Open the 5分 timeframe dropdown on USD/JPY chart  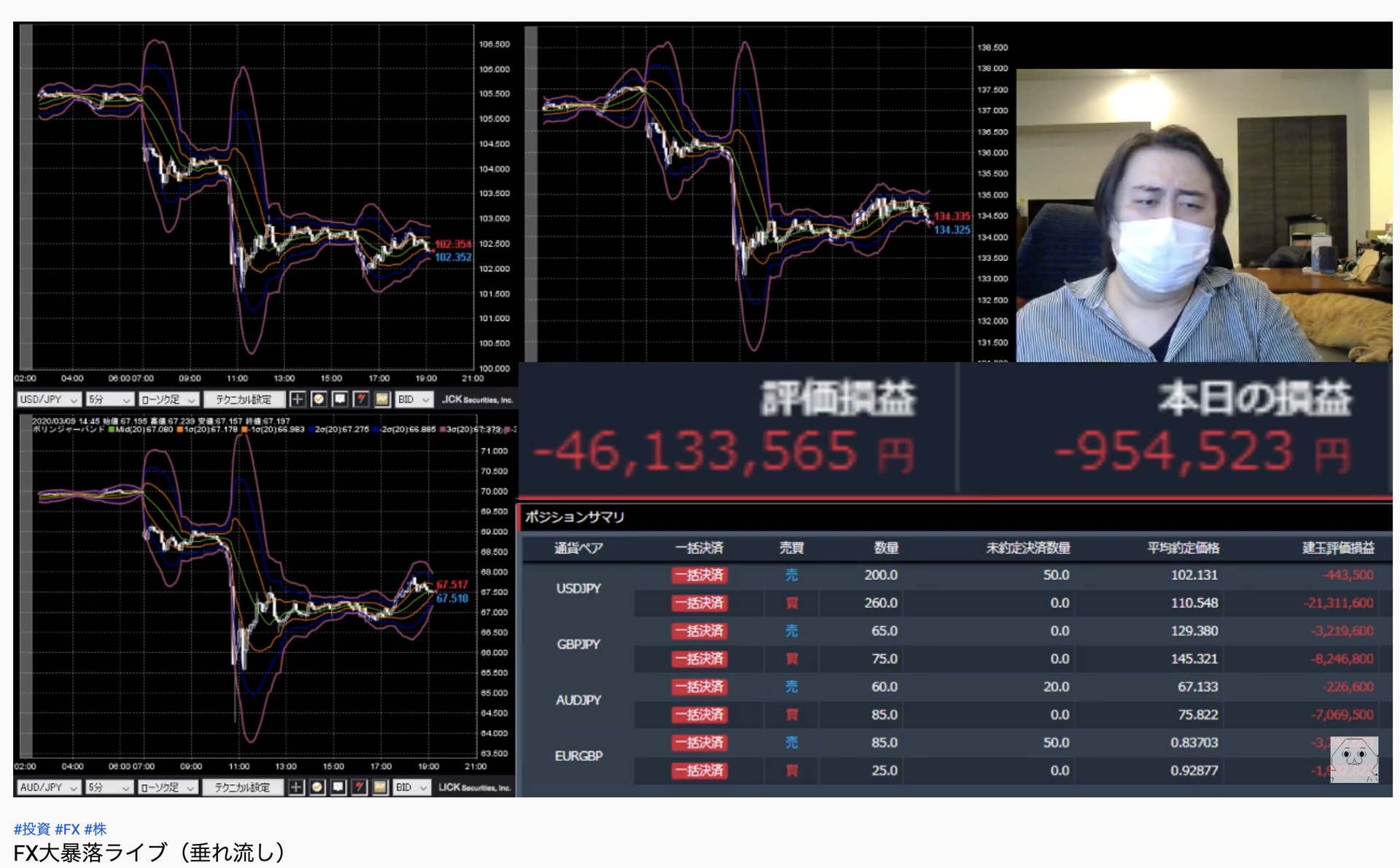(109, 399)
